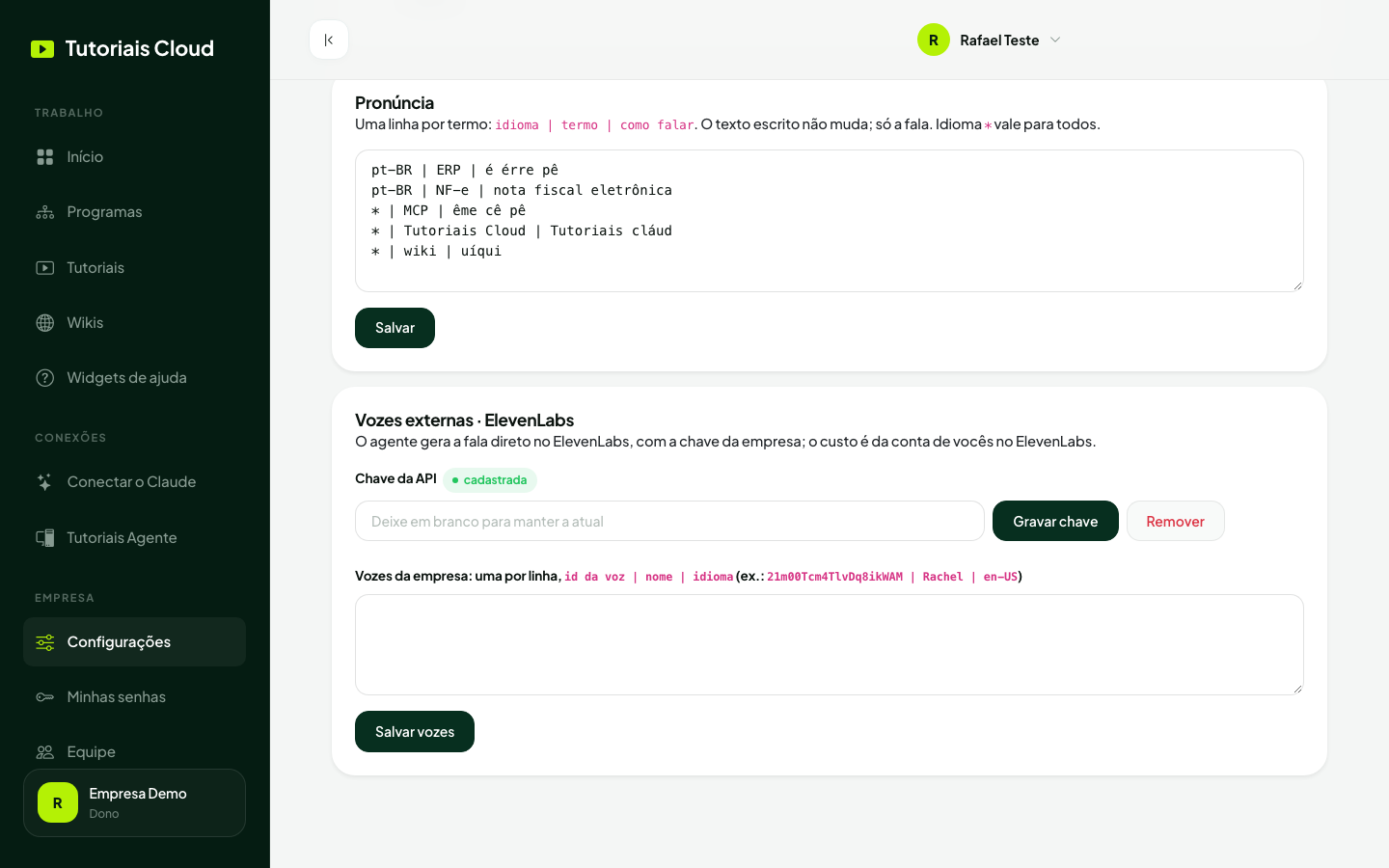
Task: Click the Tutoriais play icon
Action: click(x=45, y=268)
